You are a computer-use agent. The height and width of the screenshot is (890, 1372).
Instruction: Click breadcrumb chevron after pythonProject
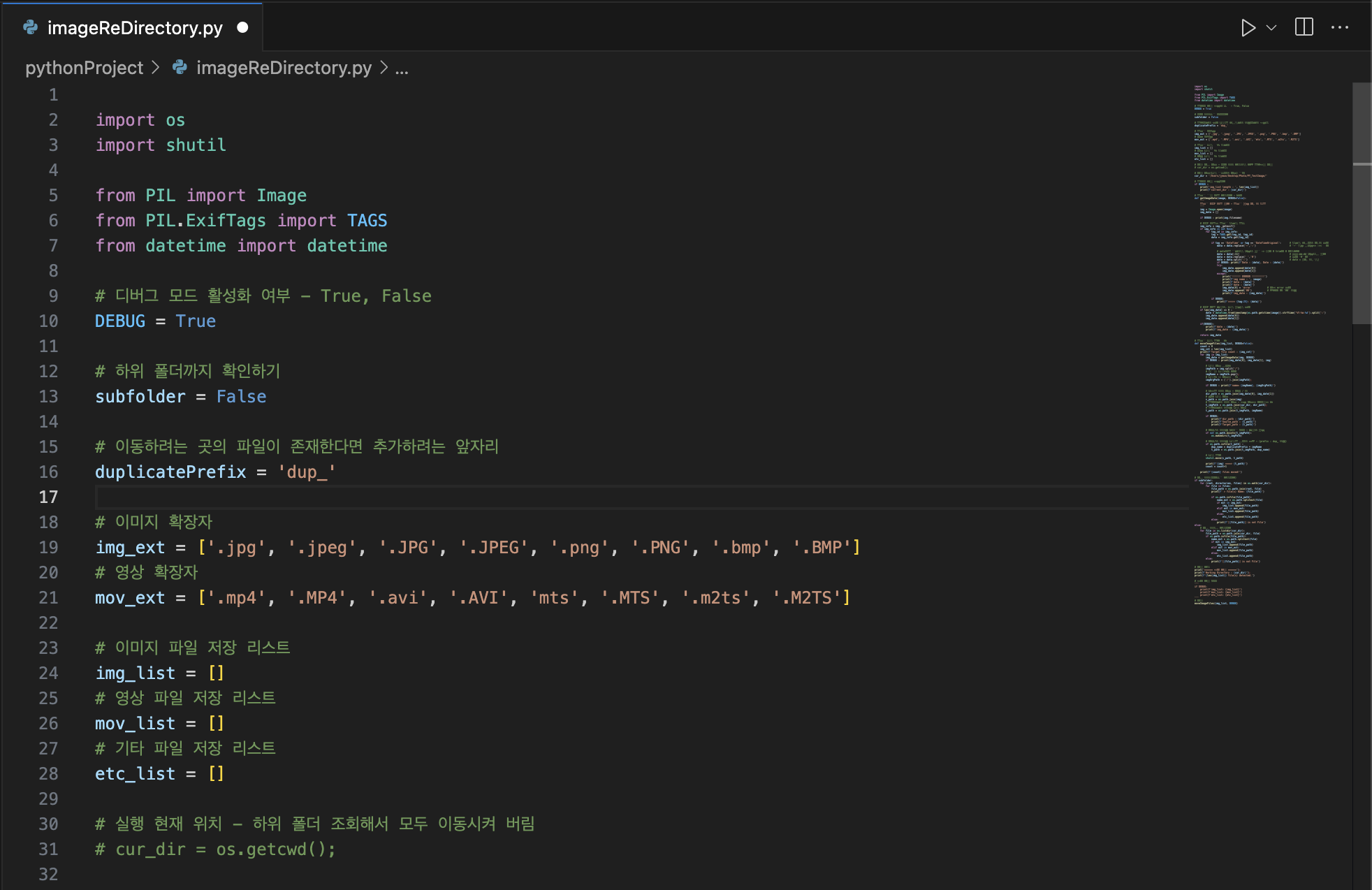tap(156, 68)
